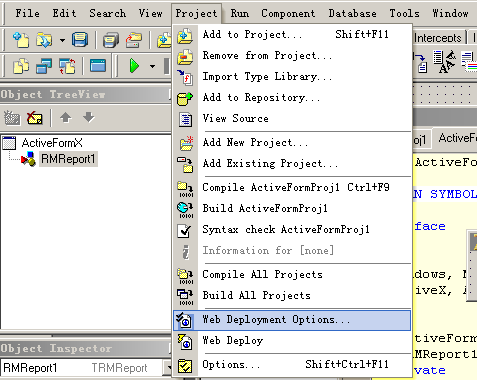Image resolution: width=477 pixels, height=380 pixels.
Task: Click the View Form toolbar icon
Action: click(44, 66)
